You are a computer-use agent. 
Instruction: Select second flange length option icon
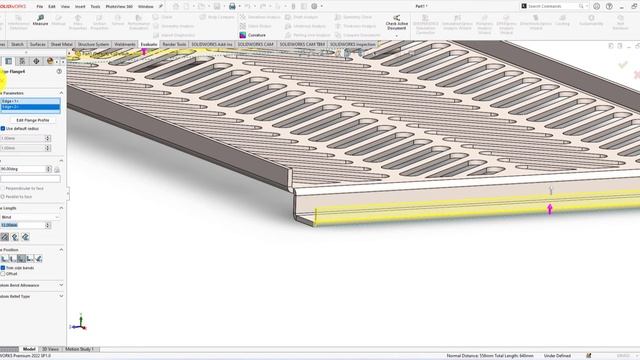(15, 237)
